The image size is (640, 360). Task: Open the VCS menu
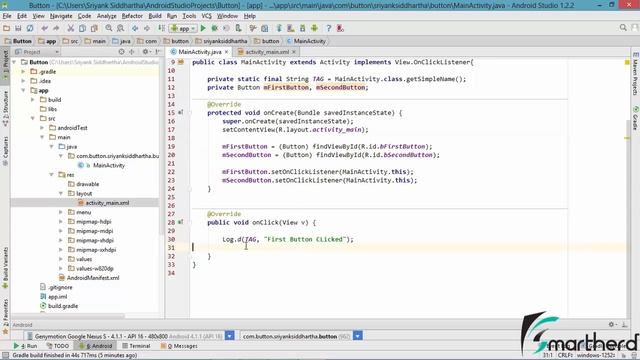[x=207, y=16]
